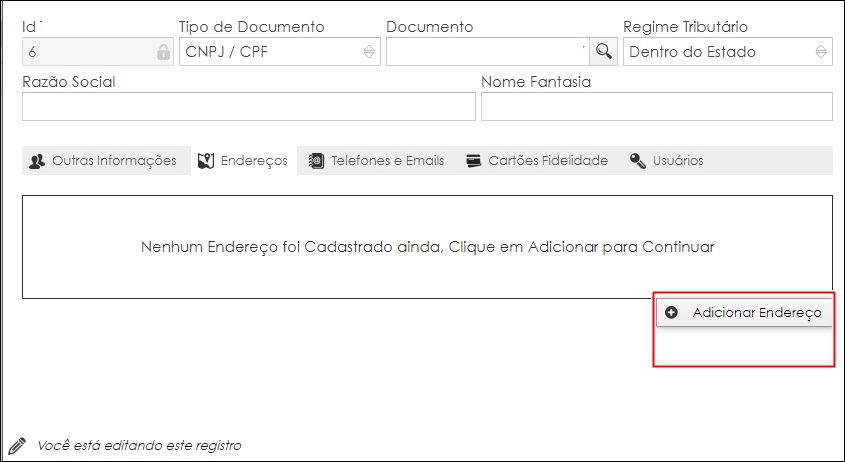Click the Tipo de Documento spinner arrows
845x462 pixels.
(369, 52)
